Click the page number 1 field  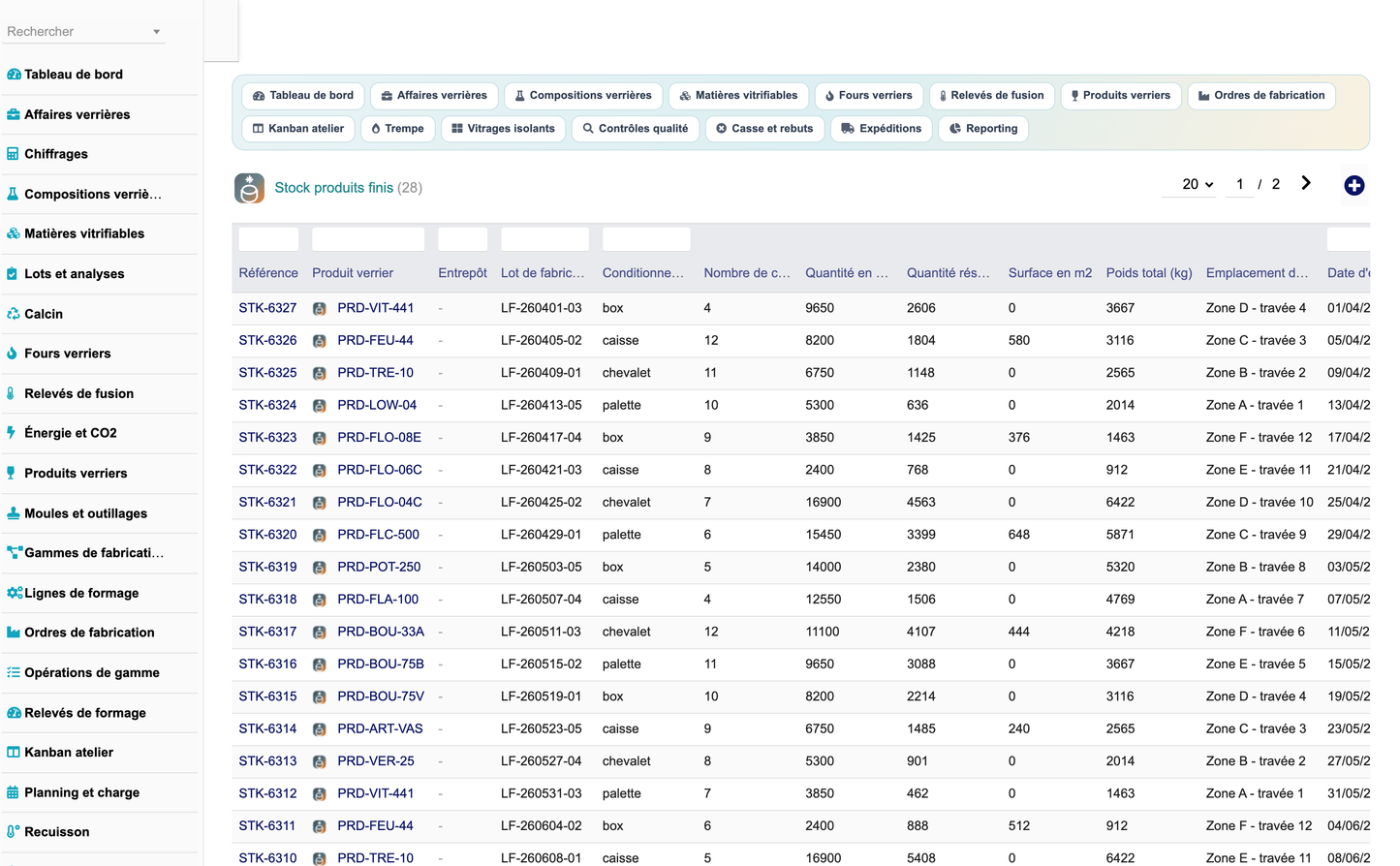(1239, 184)
